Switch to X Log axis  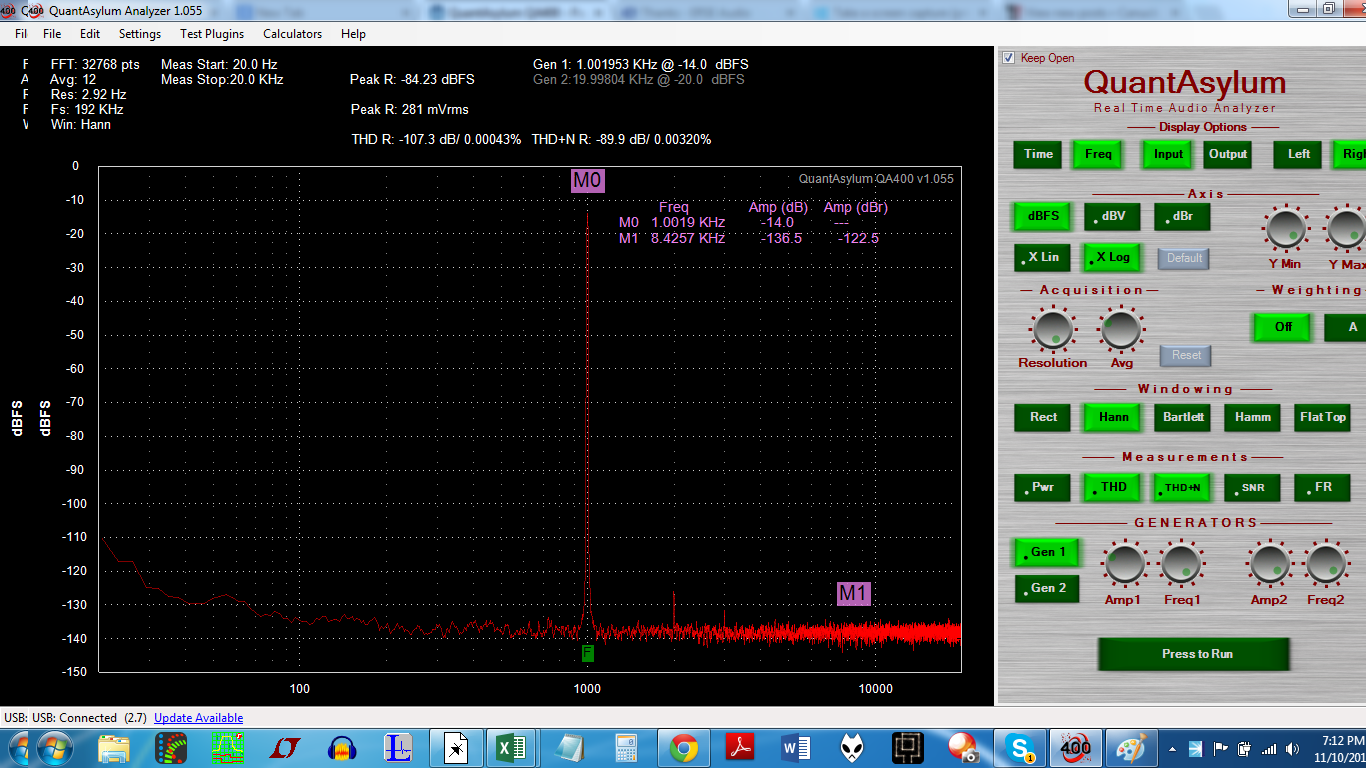tap(1113, 257)
